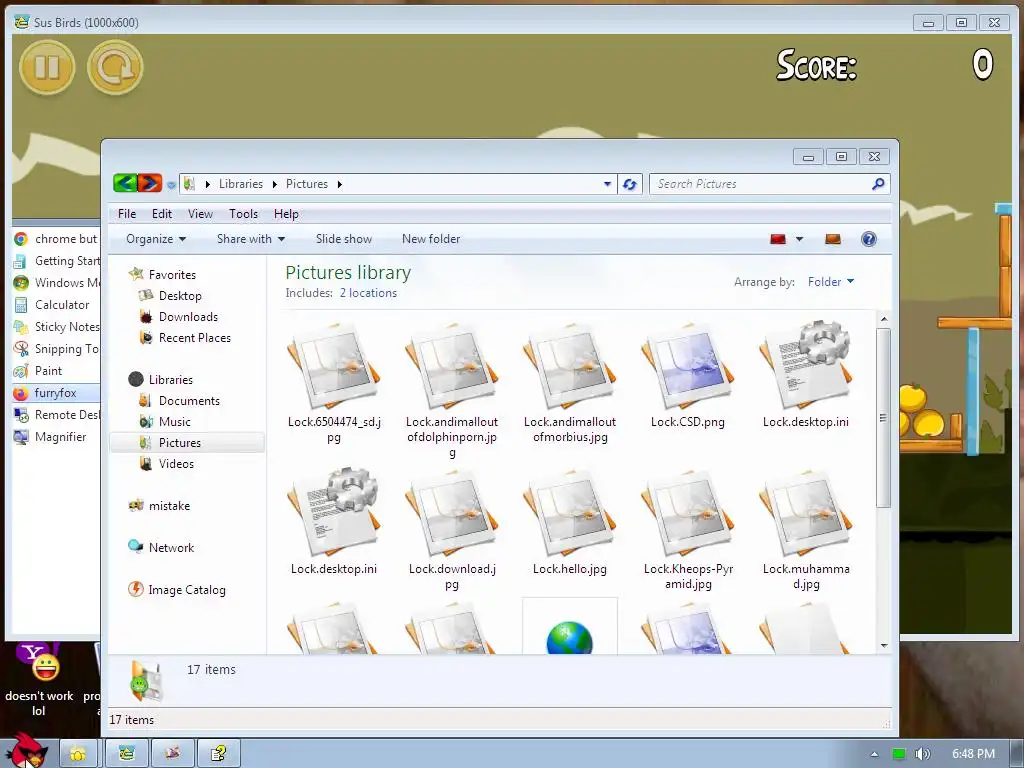The width and height of the screenshot is (1024, 768).
Task: Select Image Catalog in navigation pane
Action: [187, 590]
